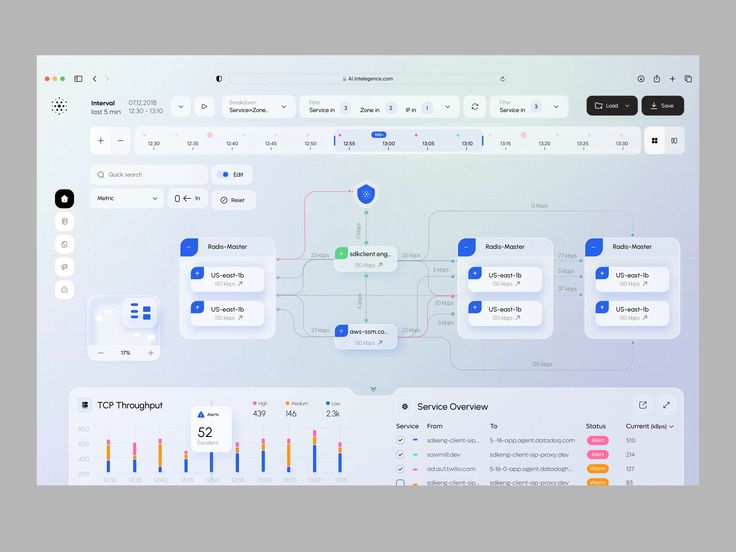Click the 52 alerts tooltip card
This screenshot has height=552, width=736.
click(211, 429)
